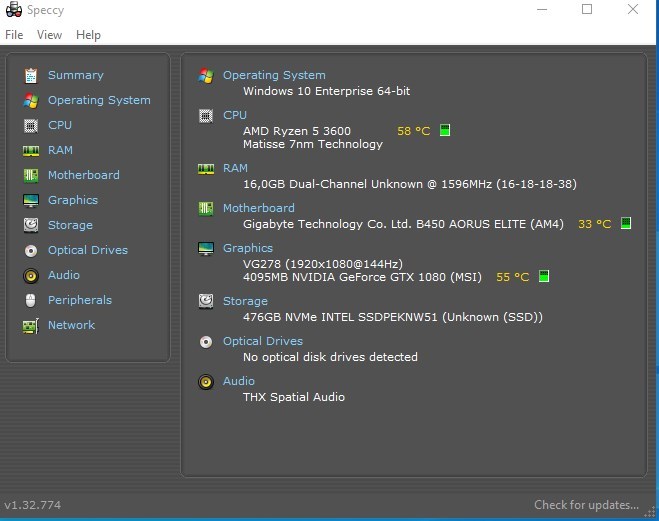
Task: Open the File menu
Action: click(x=14, y=35)
